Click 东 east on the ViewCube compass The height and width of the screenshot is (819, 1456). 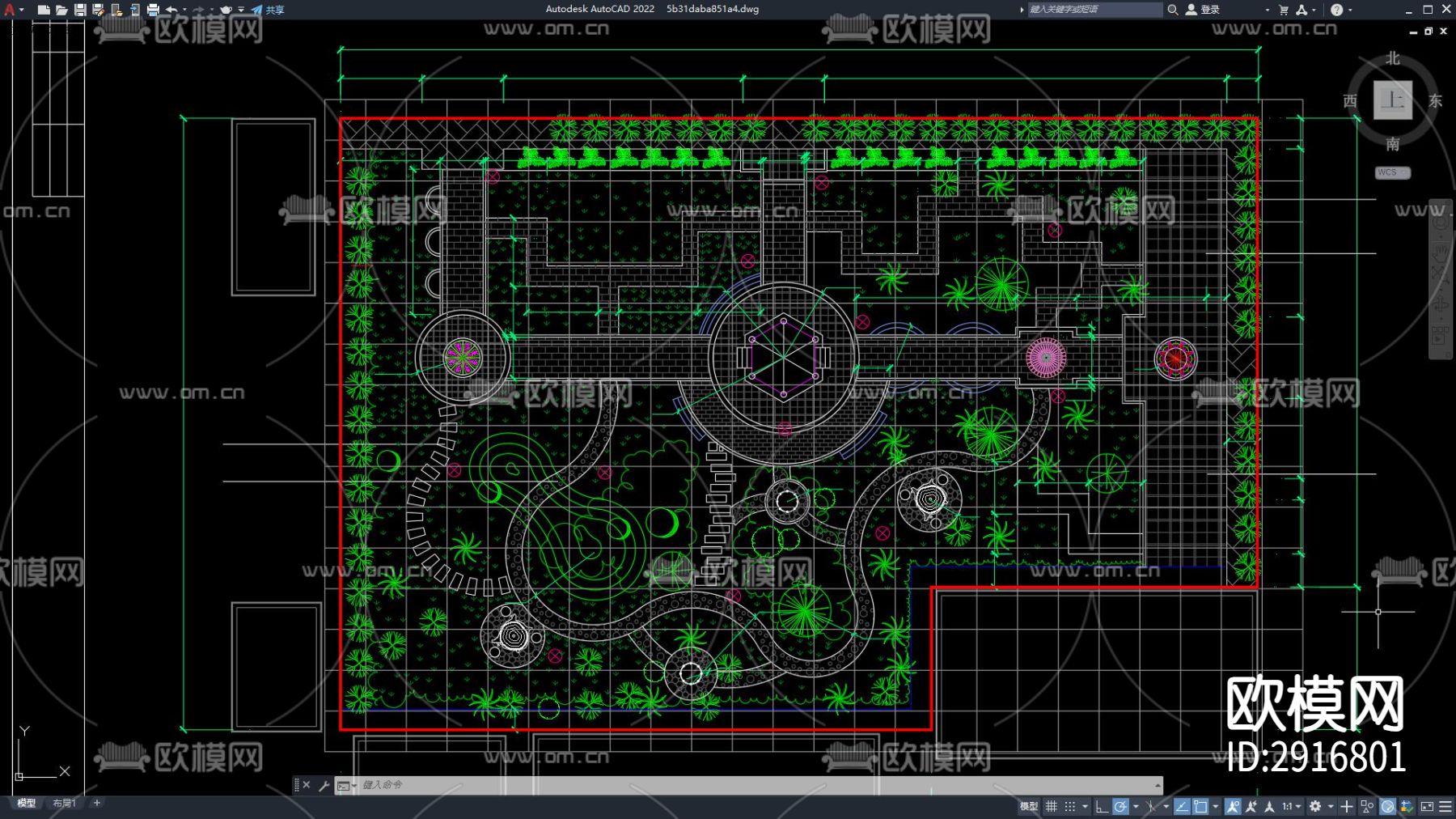(1435, 101)
